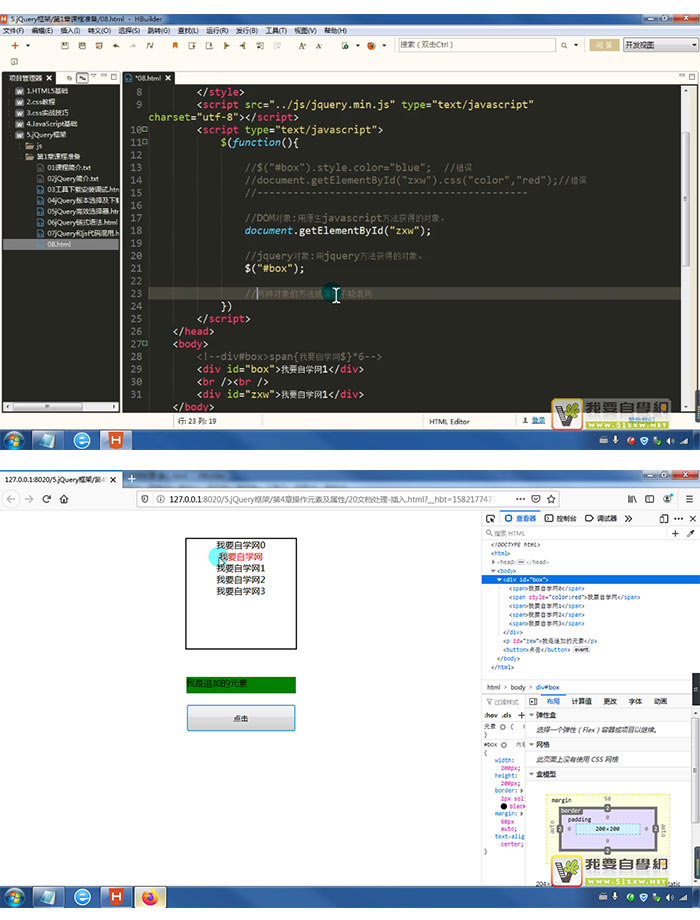Click the new file plus icon in HBuilder toolbar
This screenshot has height=920, width=700.
tap(15, 45)
